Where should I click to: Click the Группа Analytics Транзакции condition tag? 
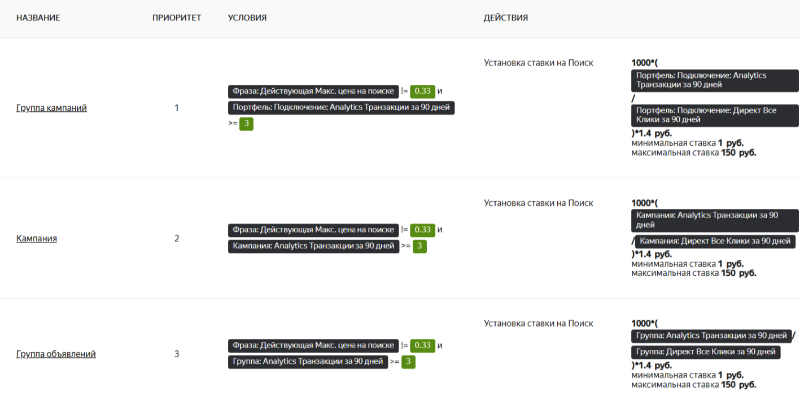pos(308,362)
